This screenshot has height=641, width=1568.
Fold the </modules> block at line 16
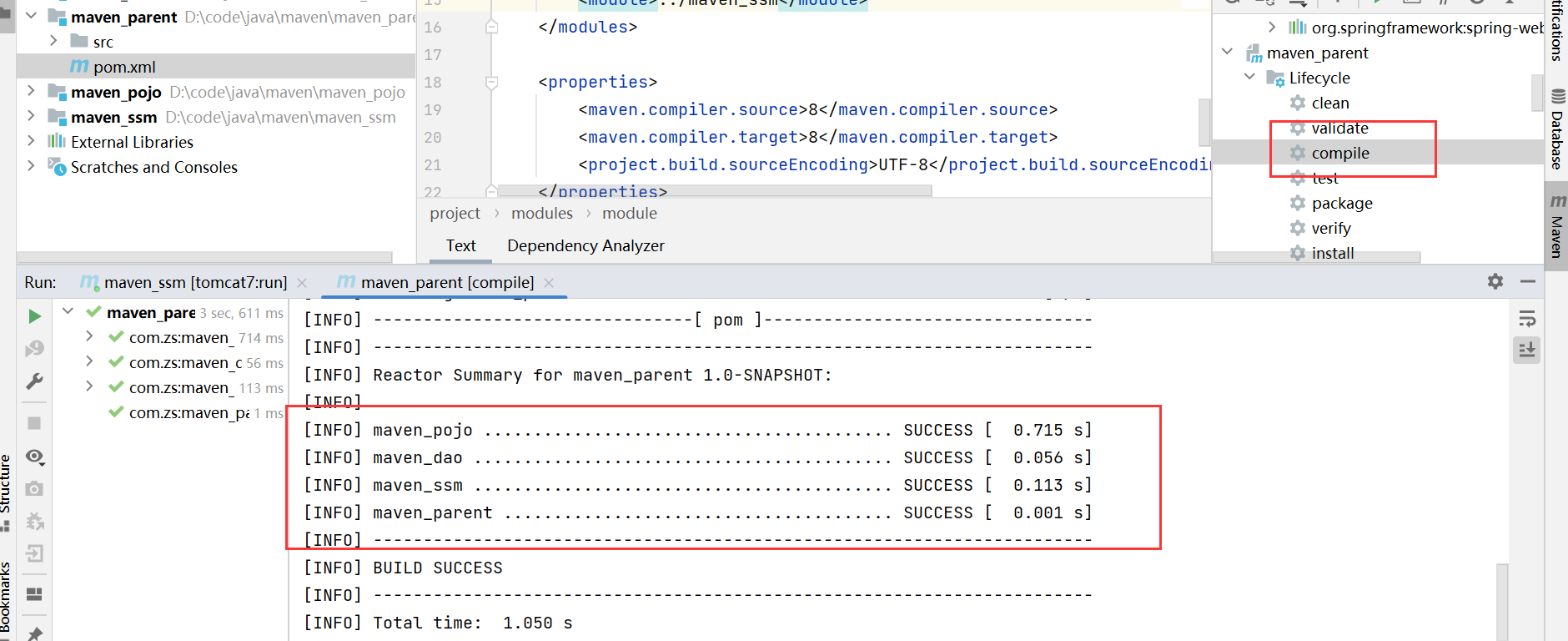[492, 28]
